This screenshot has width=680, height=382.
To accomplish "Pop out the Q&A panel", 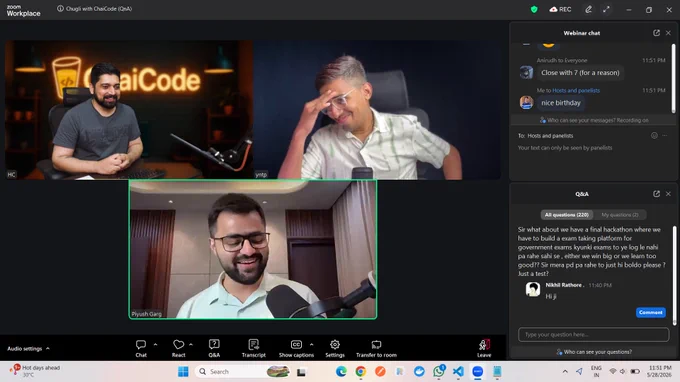I will coord(656,194).
